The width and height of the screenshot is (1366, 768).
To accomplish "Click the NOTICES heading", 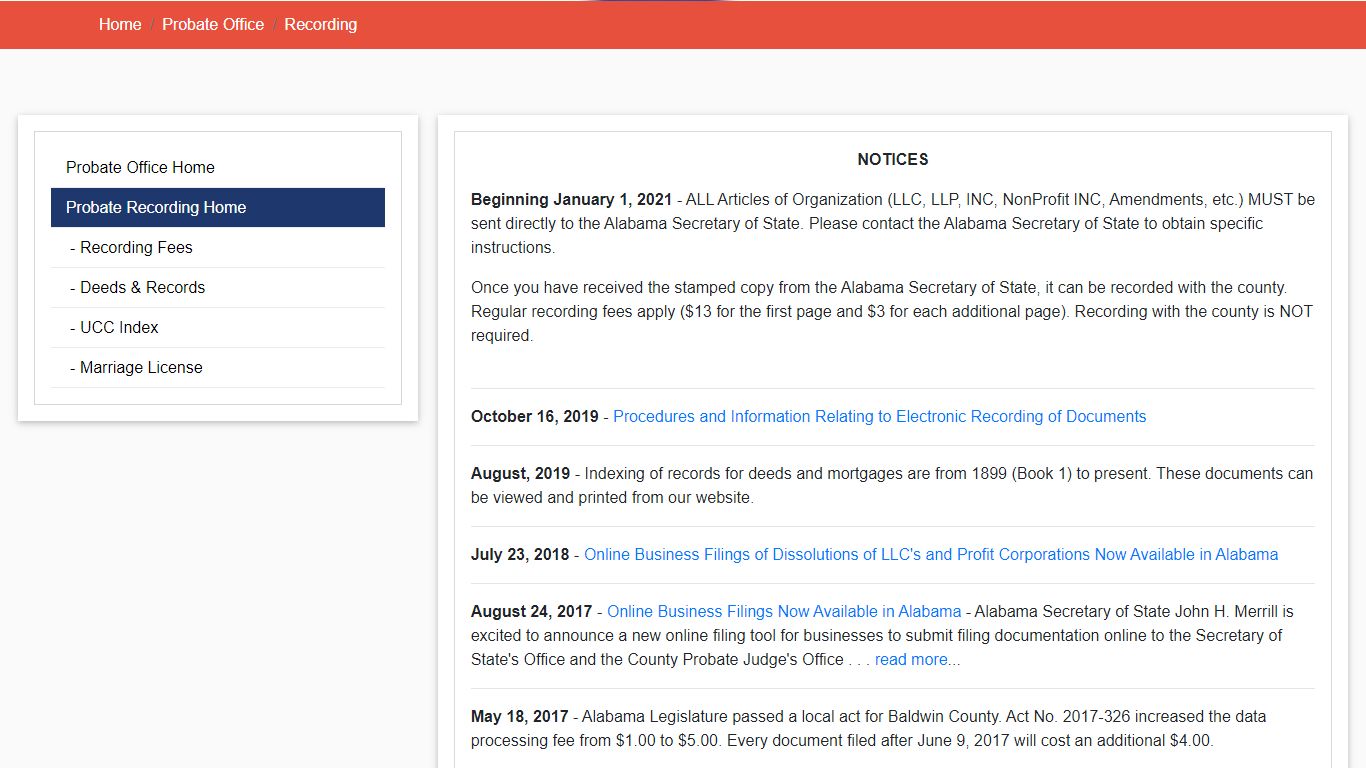I will pyautogui.click(x=893, y=159).
